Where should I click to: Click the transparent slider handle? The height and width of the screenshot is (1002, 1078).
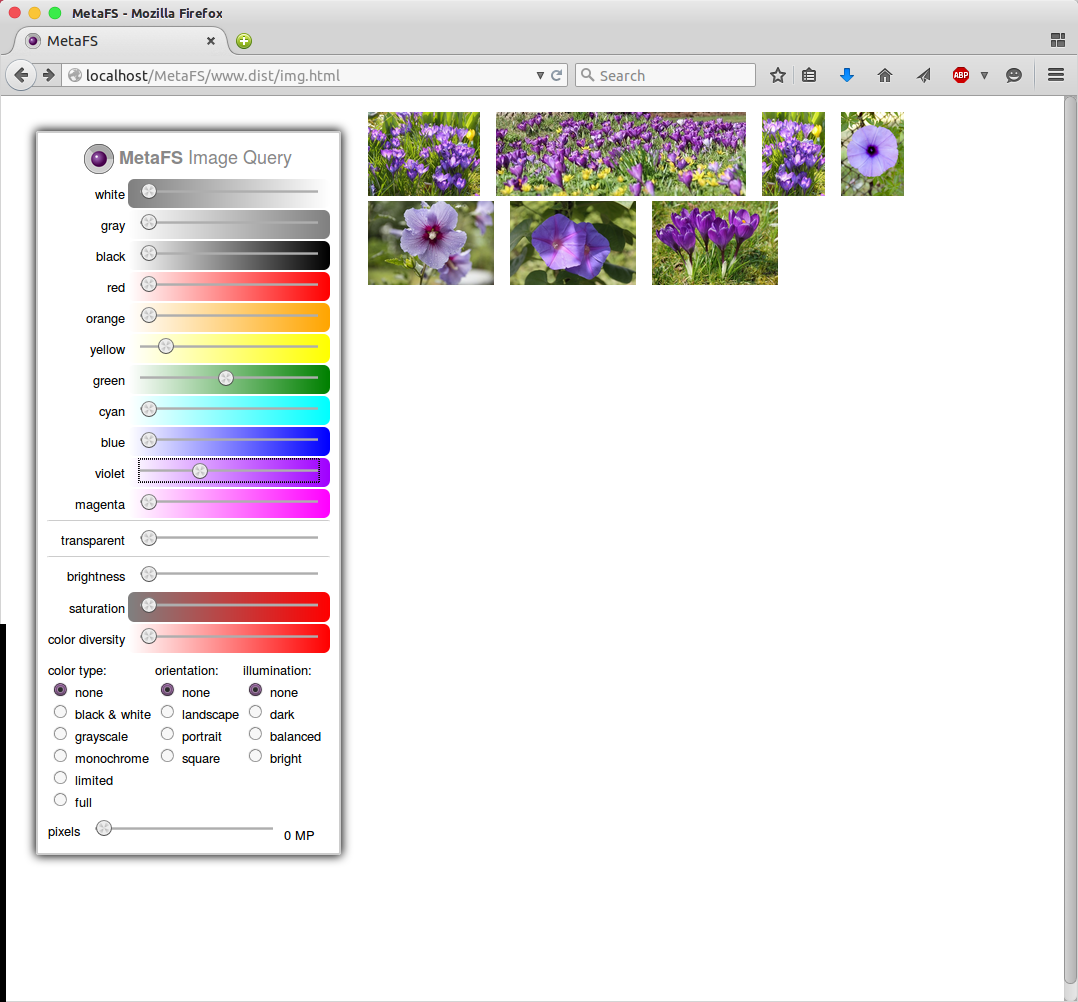click(148, 538)
